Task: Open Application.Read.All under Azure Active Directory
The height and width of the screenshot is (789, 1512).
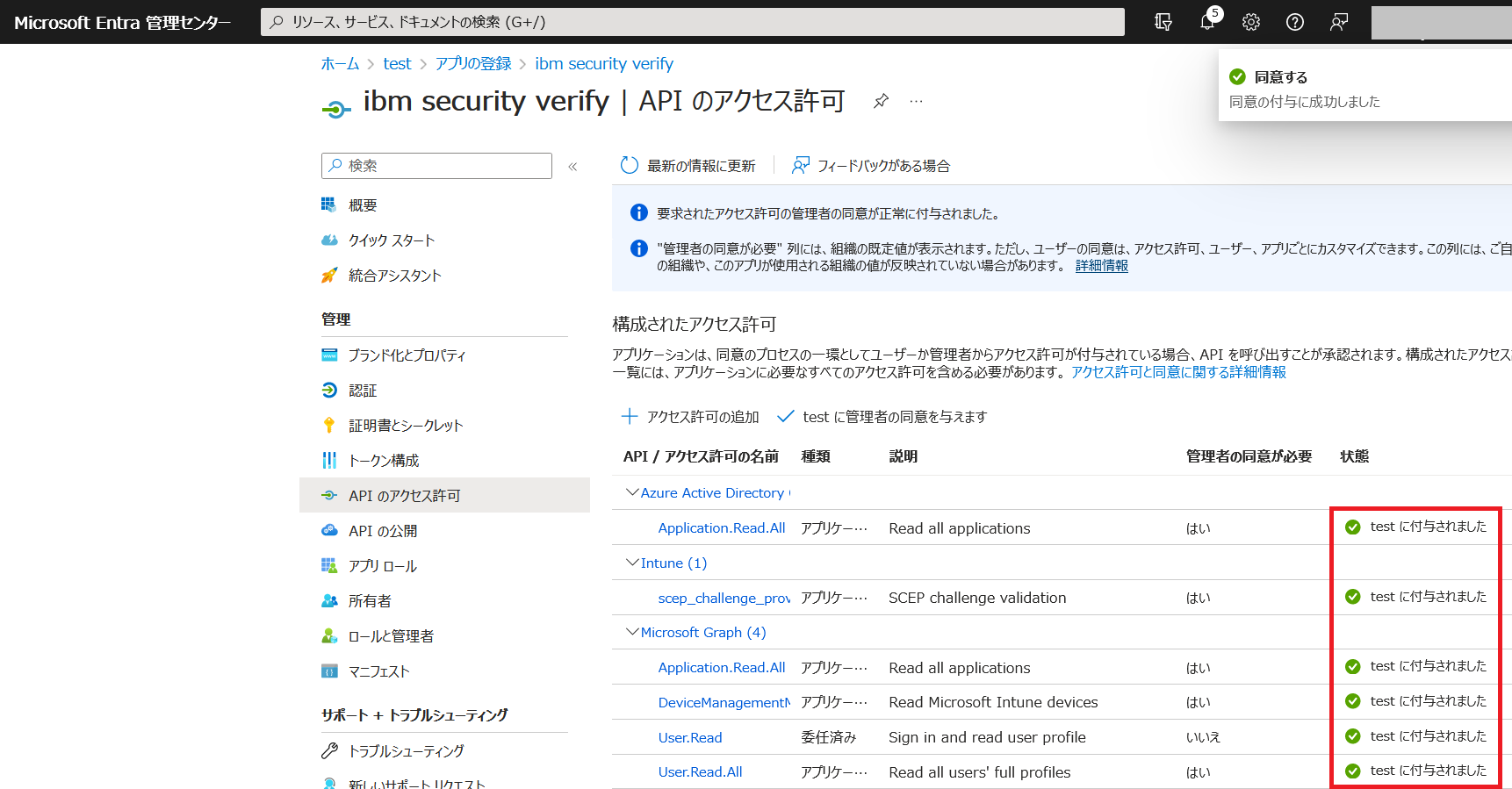Action: point(722,527)
